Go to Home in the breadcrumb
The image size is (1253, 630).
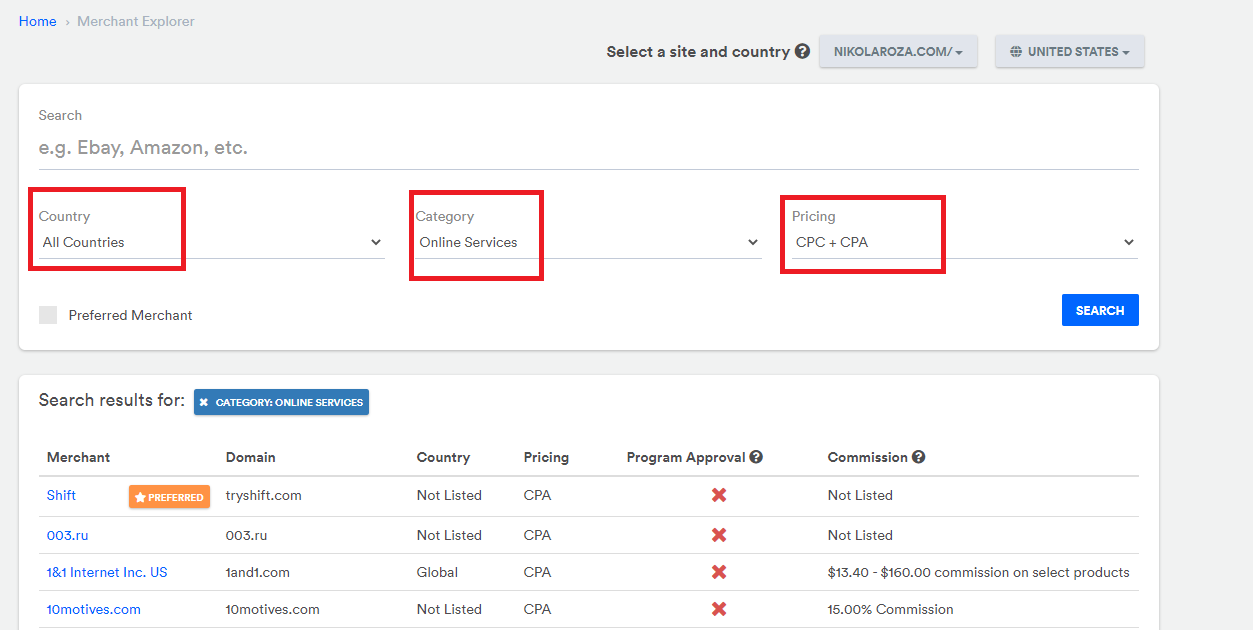pos(38,21)
